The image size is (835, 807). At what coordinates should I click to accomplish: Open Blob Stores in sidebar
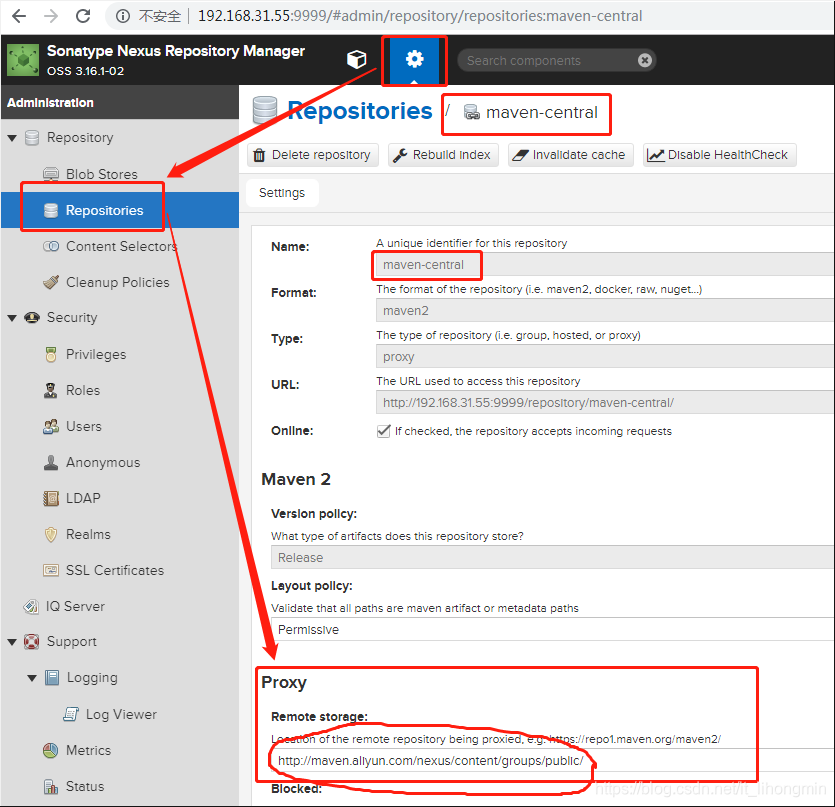click(x=101, y=174)
